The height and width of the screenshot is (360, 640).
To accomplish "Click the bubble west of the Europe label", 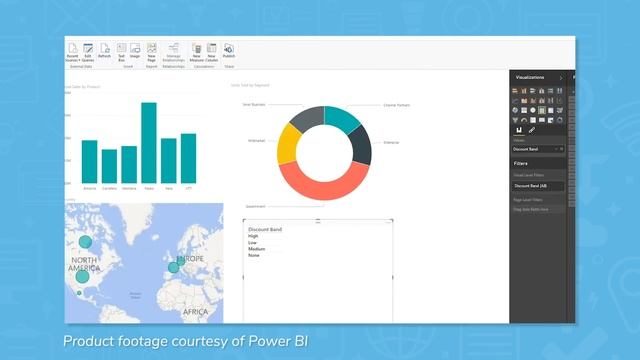I will [173, 268].
